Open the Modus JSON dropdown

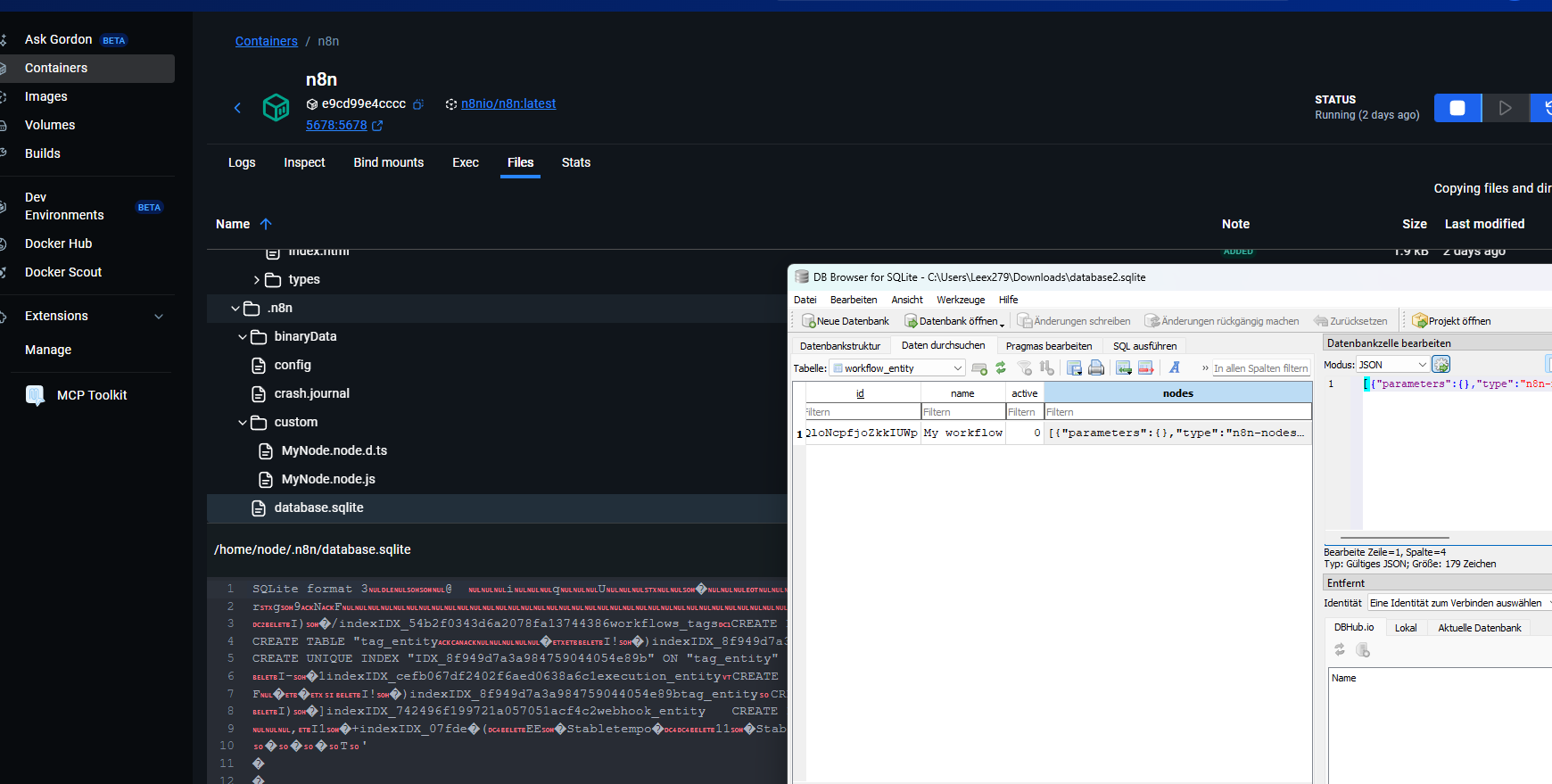tap(1392, 365)
